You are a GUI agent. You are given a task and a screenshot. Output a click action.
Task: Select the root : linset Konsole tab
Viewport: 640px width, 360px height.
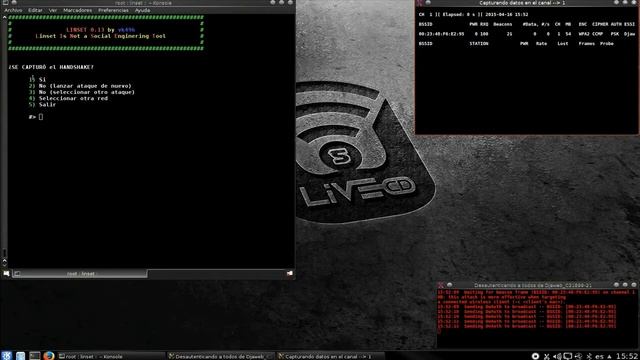pos(80,273)
